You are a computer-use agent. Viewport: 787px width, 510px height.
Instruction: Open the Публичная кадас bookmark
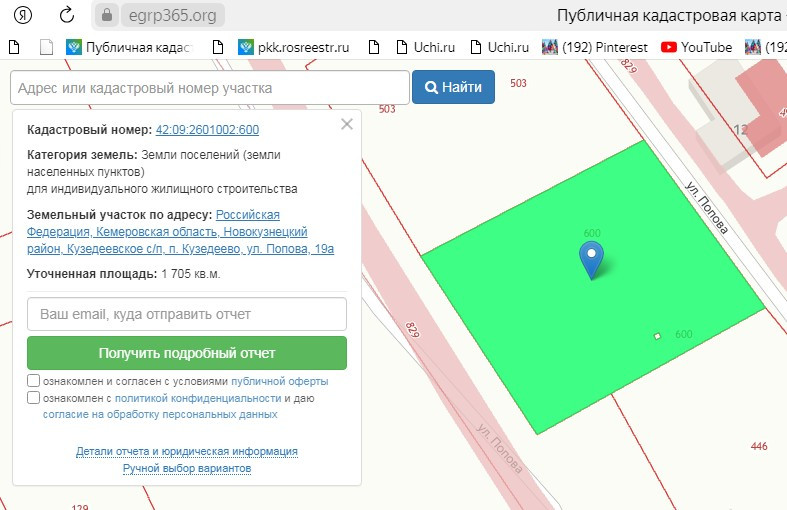pos(127,47)
